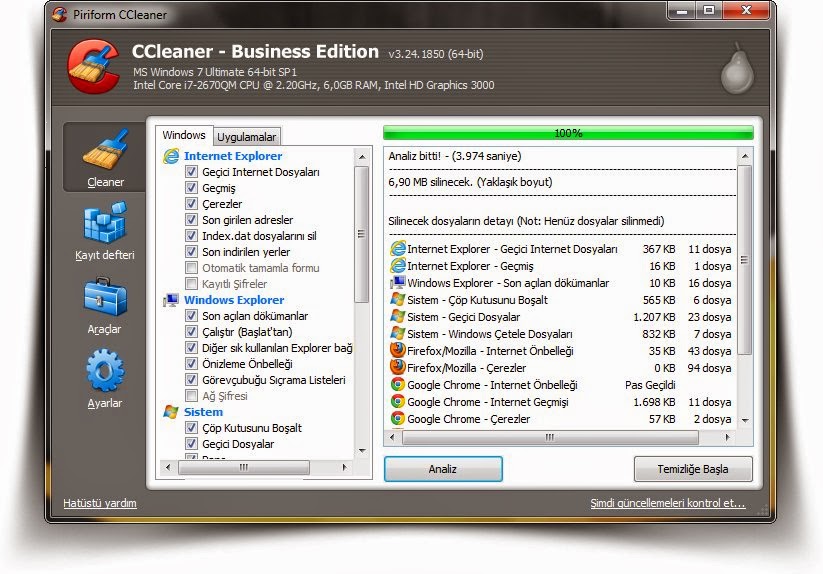Click IE icon beside Geçici Internet Dosyaları result
This screenshot has height=574, width=823.
[x=398, y=249]
